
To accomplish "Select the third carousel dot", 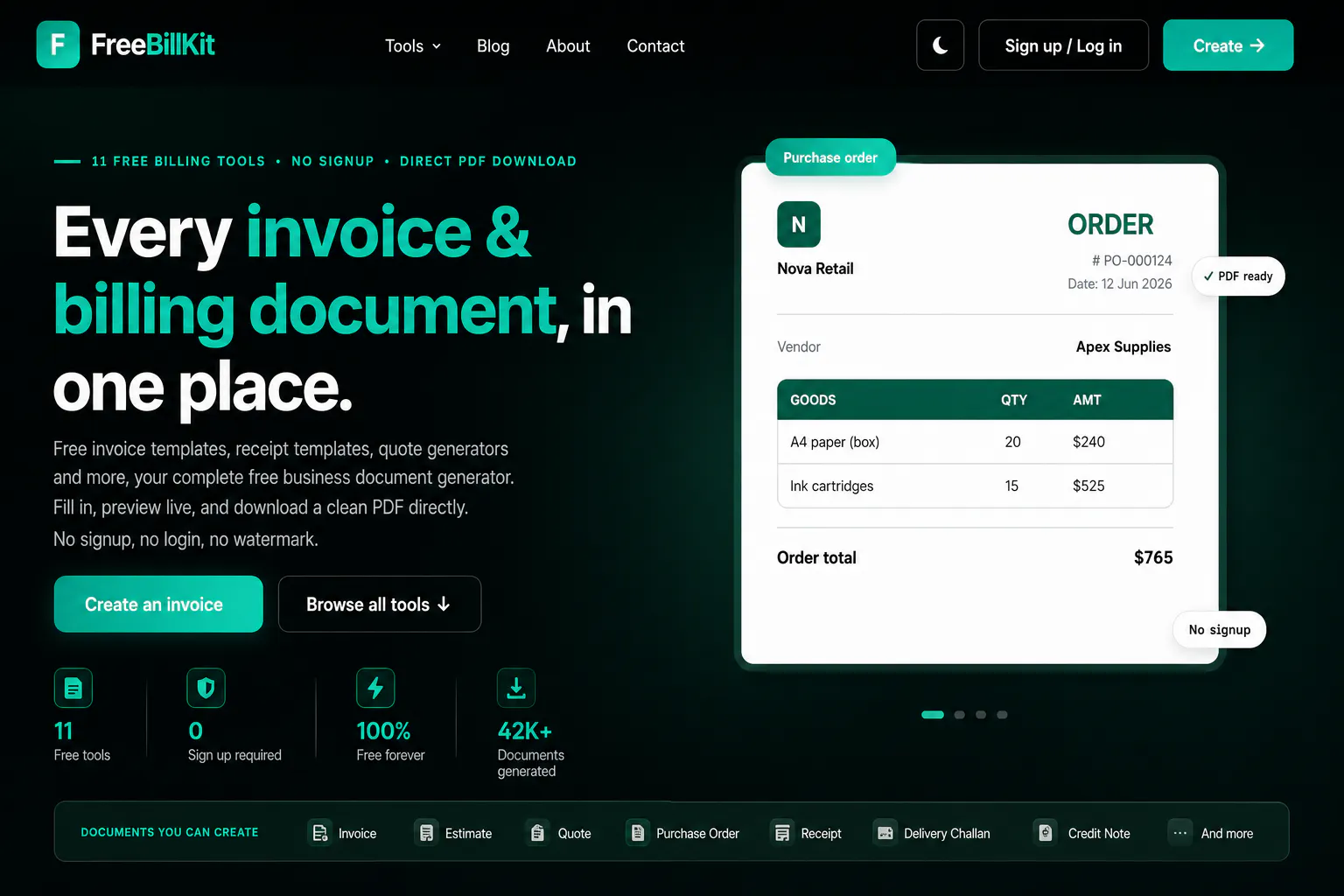I will [981, 715].
